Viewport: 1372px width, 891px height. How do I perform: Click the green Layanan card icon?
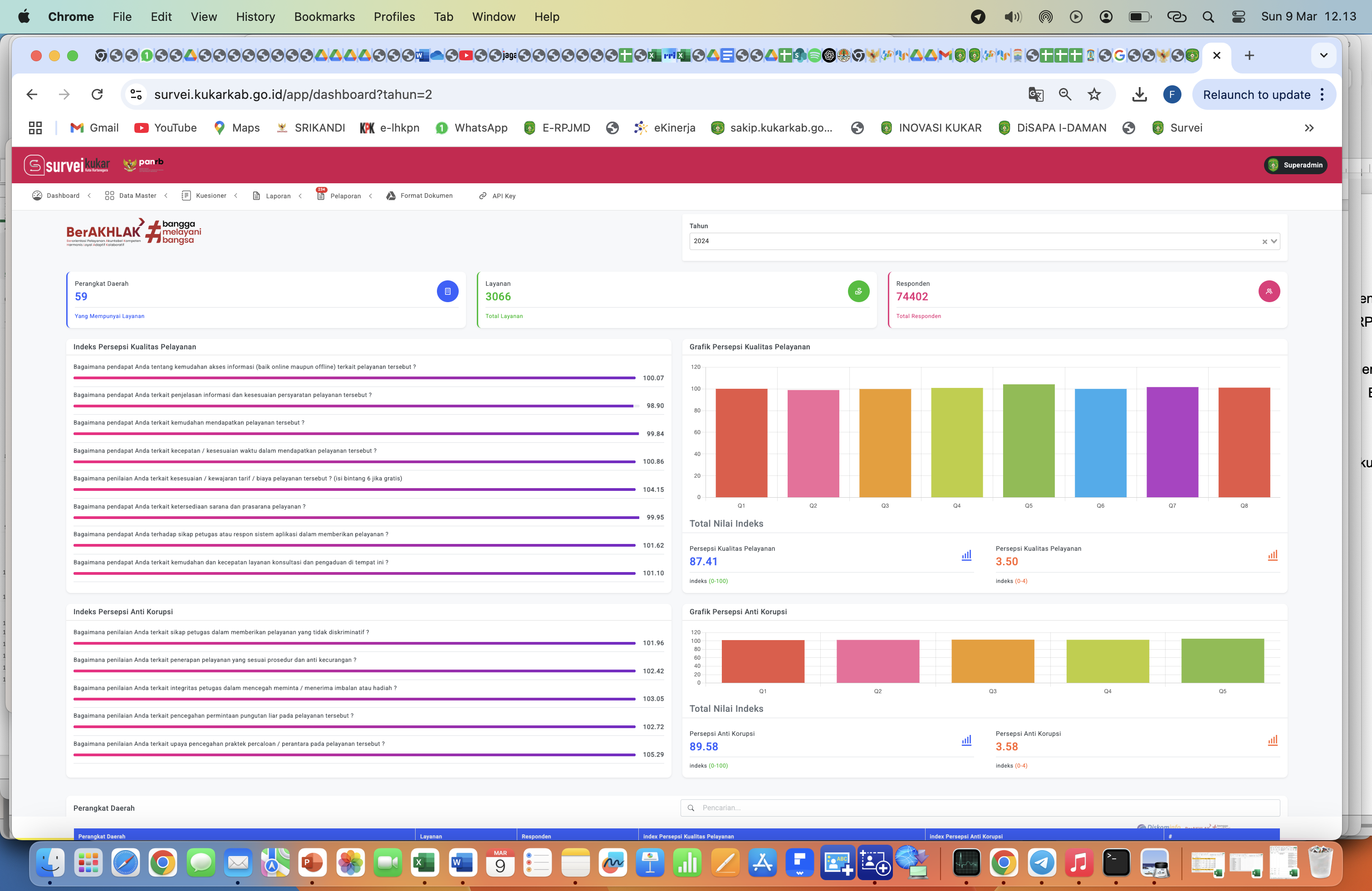858,291
